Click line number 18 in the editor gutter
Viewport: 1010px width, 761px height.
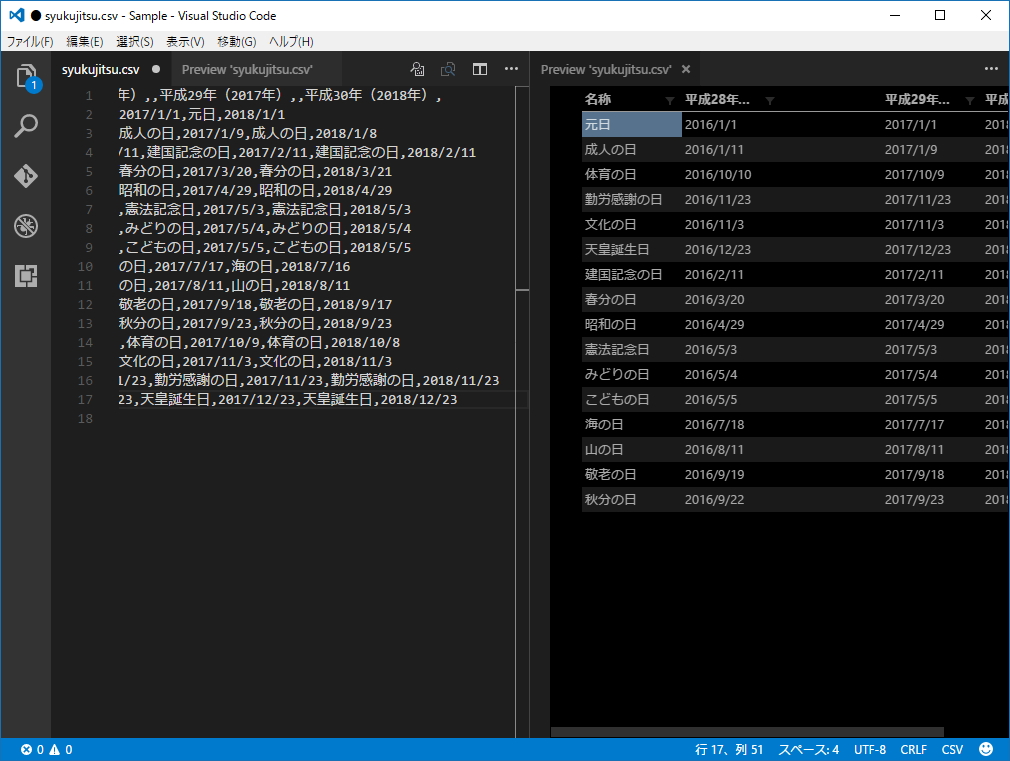85,418
